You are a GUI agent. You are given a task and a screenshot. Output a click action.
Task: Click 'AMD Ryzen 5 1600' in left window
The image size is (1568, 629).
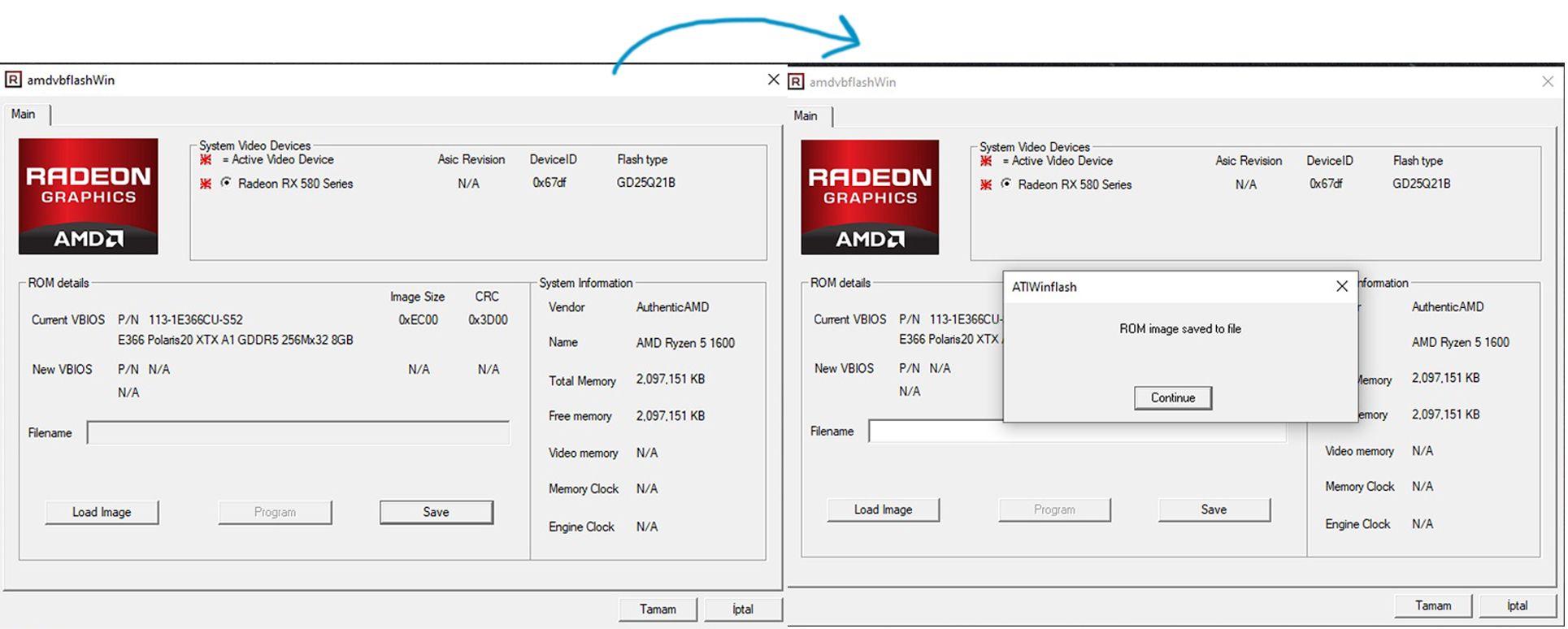(685, 343)
